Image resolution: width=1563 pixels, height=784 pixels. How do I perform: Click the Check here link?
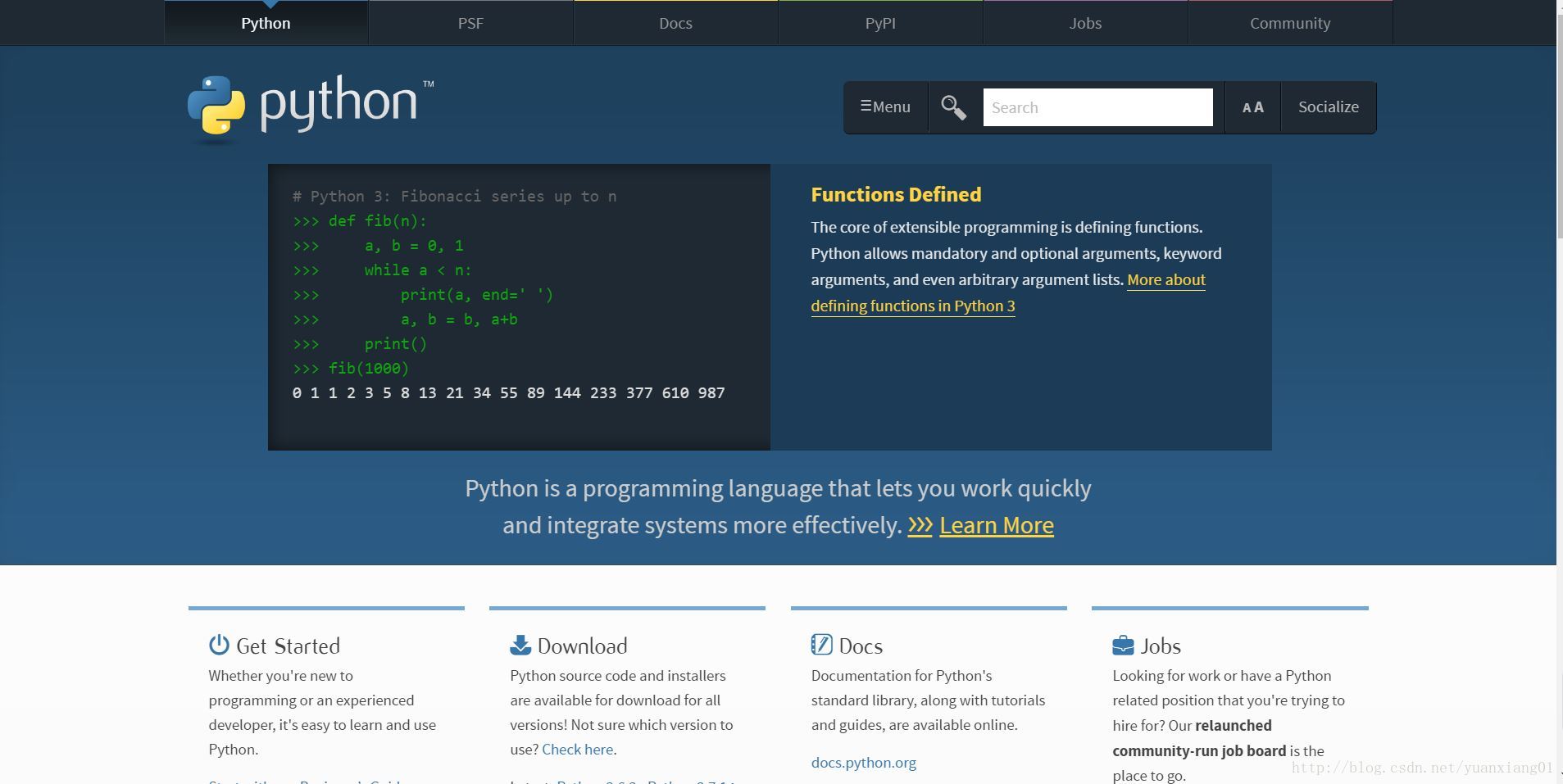577,750
